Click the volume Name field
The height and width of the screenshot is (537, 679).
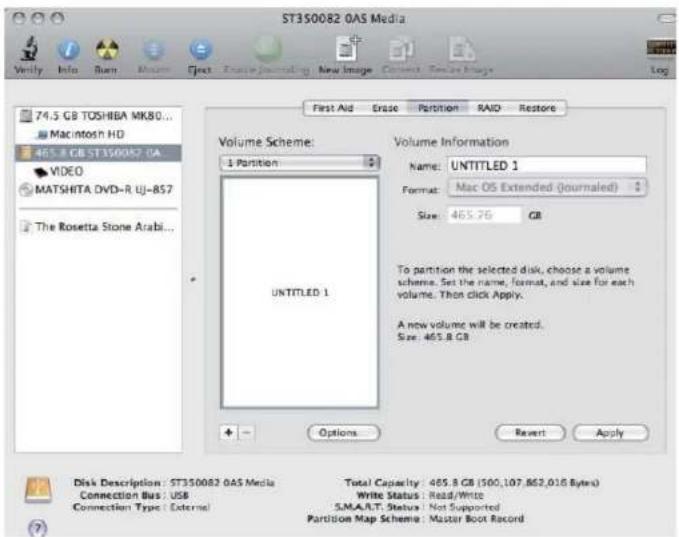coord(547,165)
